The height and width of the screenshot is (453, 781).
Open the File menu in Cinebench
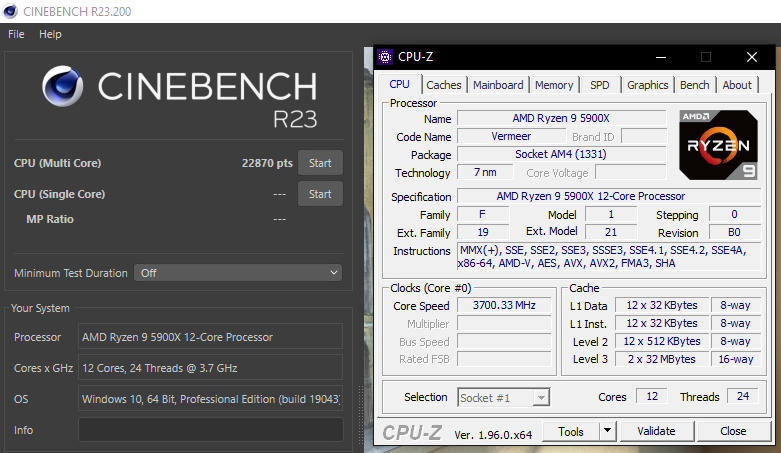coord(16,34)
